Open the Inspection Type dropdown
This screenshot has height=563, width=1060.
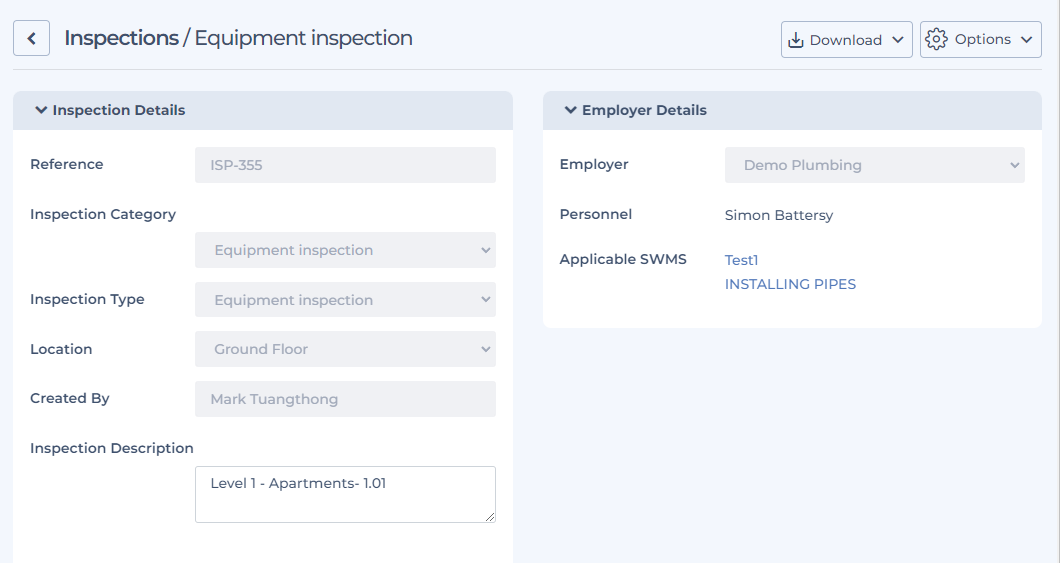(x=345, y=299)
